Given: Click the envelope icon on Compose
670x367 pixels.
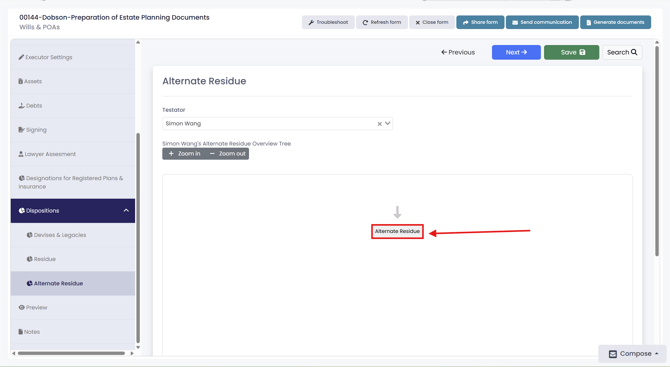Looking at the screenshot, I should click(613, 354).
